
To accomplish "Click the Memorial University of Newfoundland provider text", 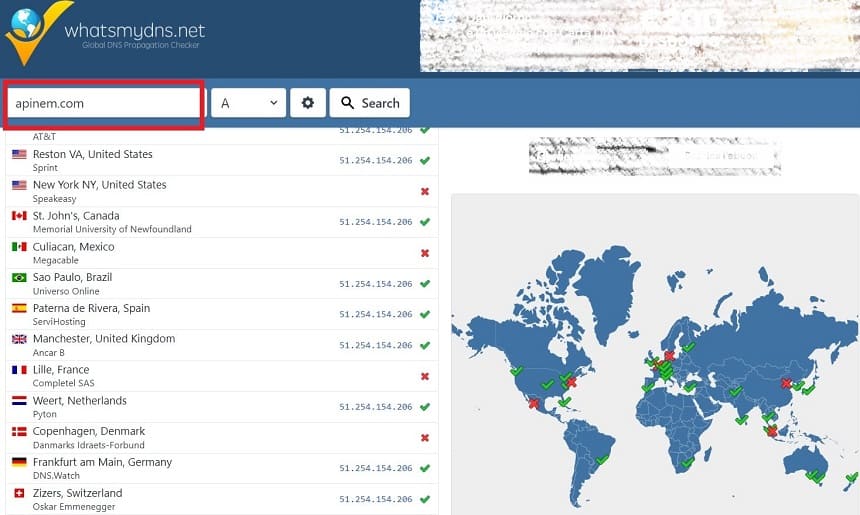I will (112, 229).
